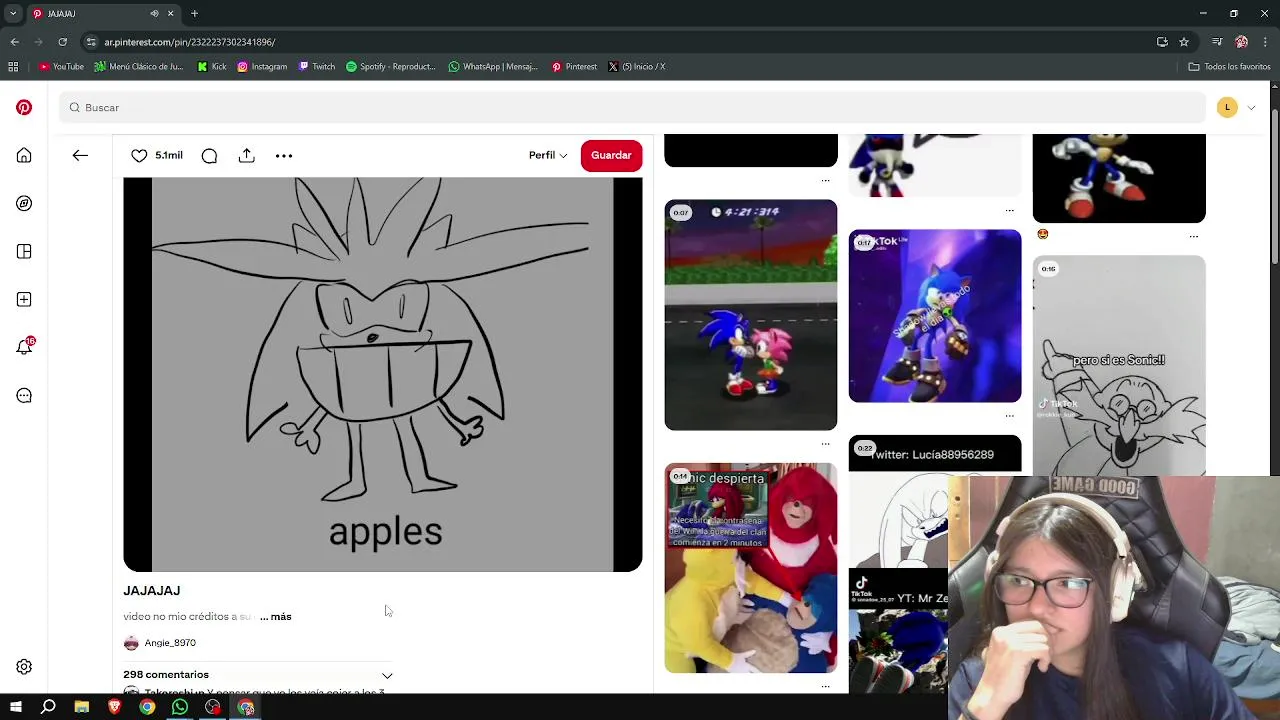Open the OBS icon in the taskbar
The height and width of the screenshot is (720, 1280).
213,707
